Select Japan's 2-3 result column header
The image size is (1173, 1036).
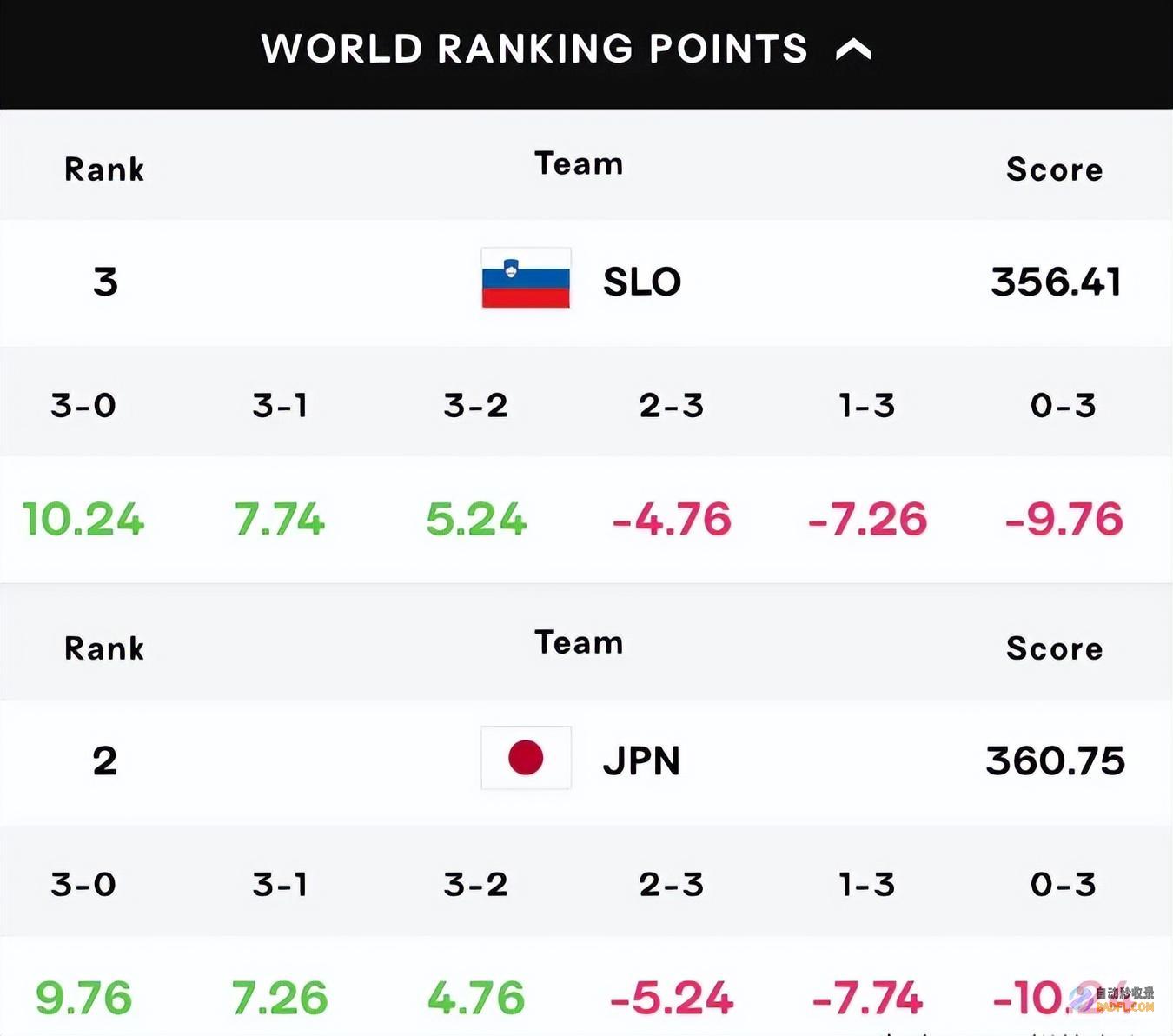(671, 884)
